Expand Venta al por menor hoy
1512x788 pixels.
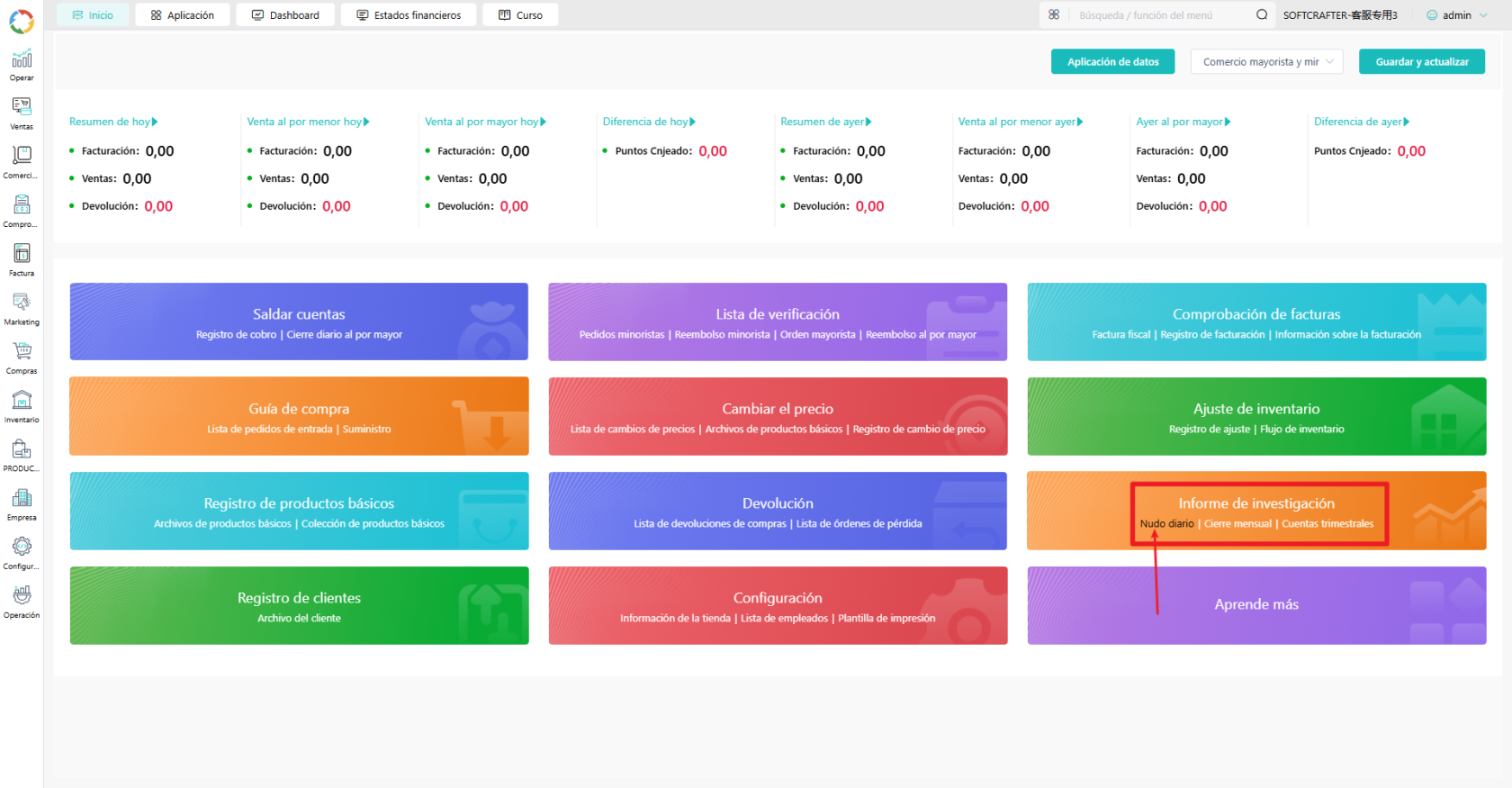(x=308, y=122)
